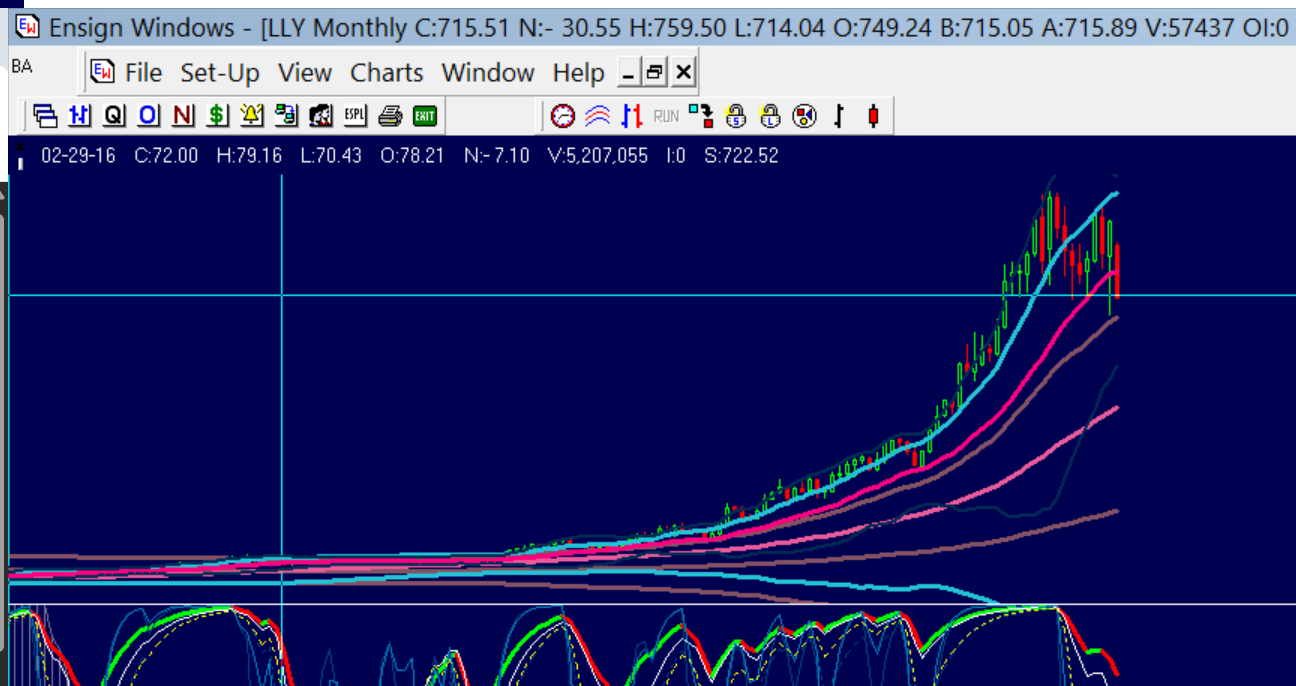Click the computer transfer icon
Screen dimensions: 1296x686
click(286, 116)
